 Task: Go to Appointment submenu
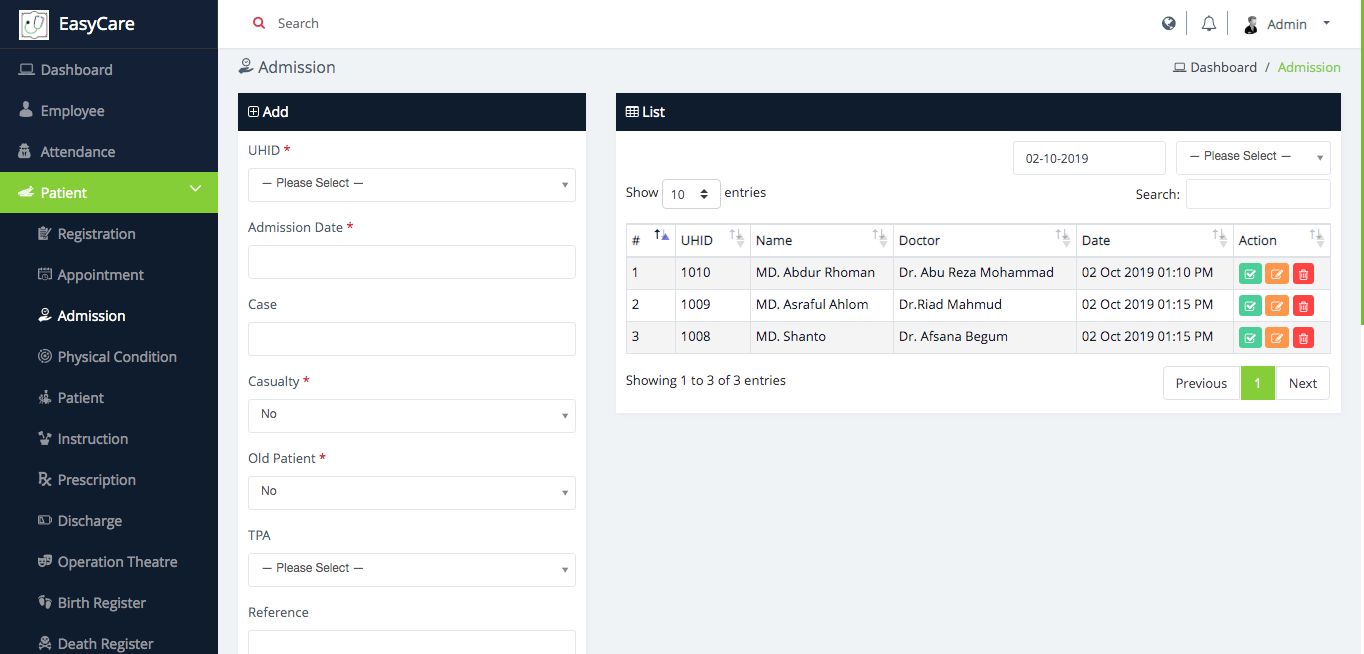tap(109, 275)
